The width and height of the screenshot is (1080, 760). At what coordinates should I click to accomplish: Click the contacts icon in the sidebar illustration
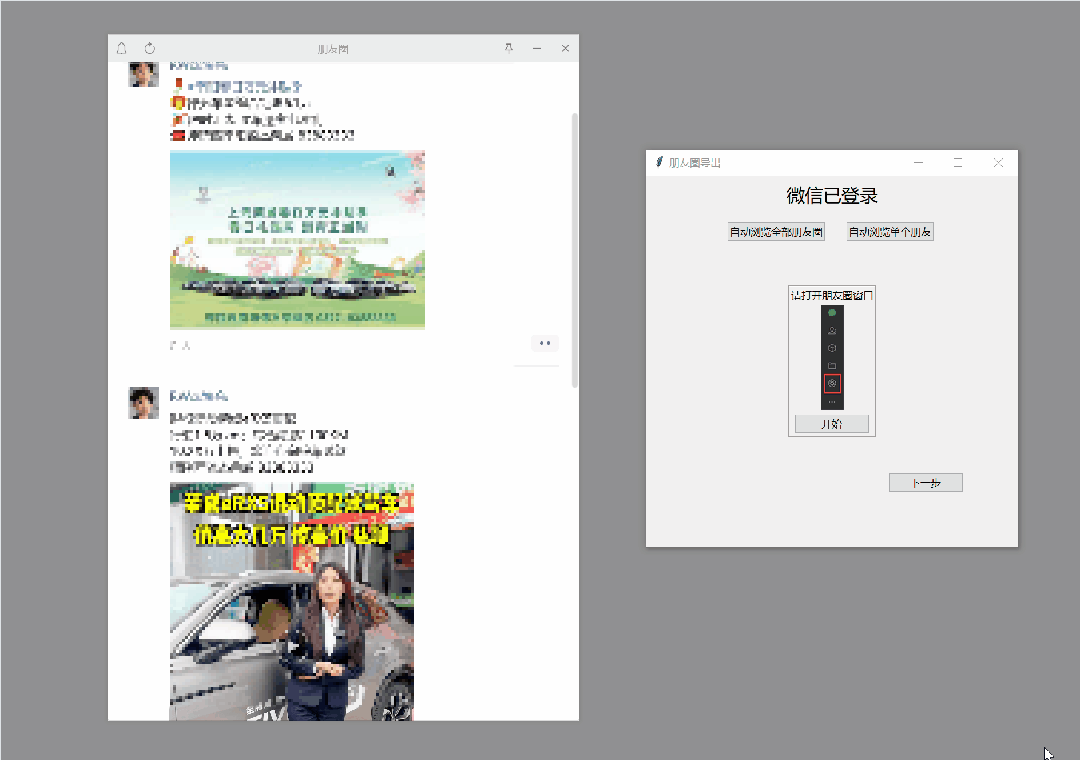click(x=832, y=330)
